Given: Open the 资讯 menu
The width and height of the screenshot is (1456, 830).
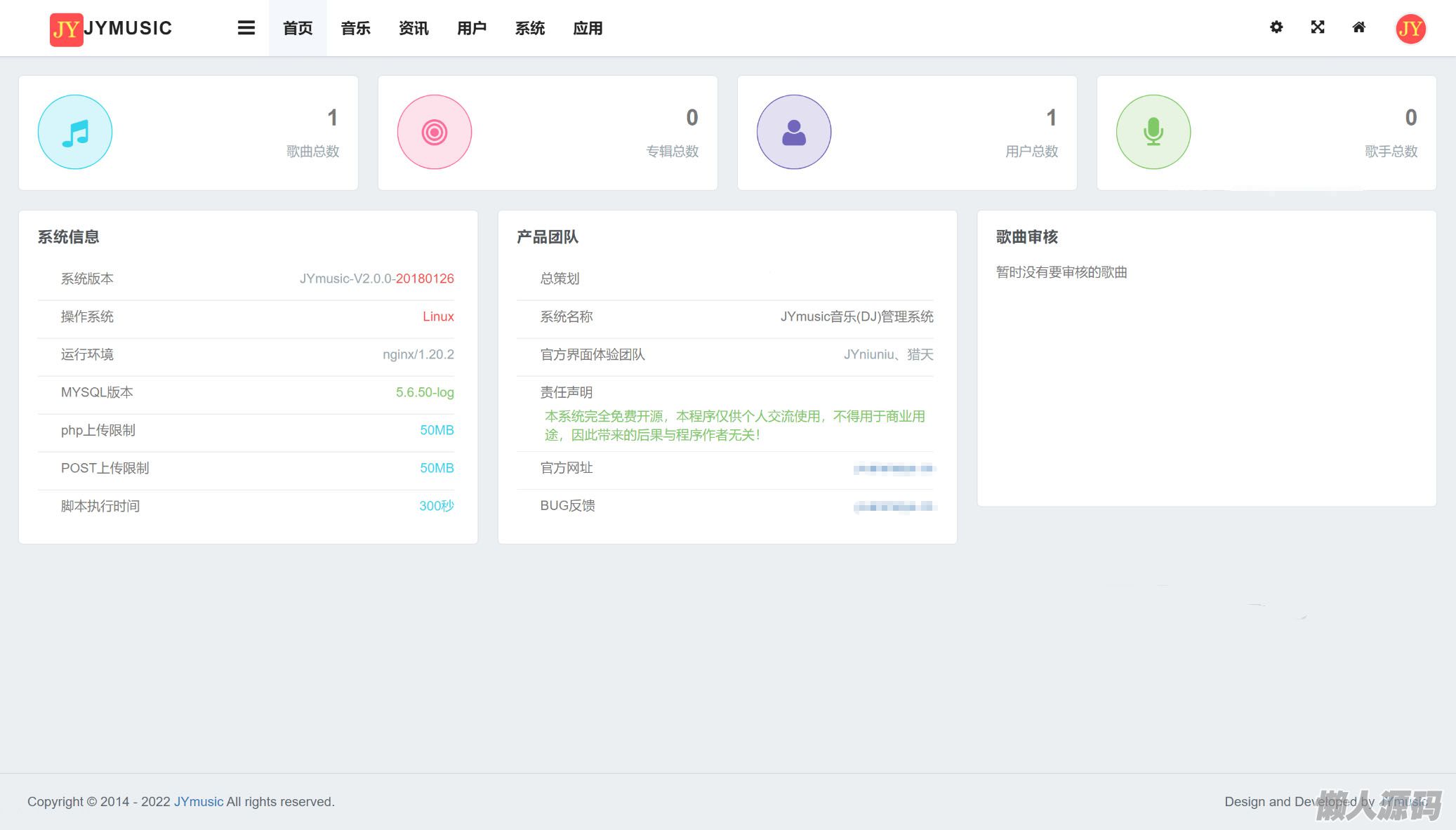Looking at the screenshot, I should click(413, 28).
